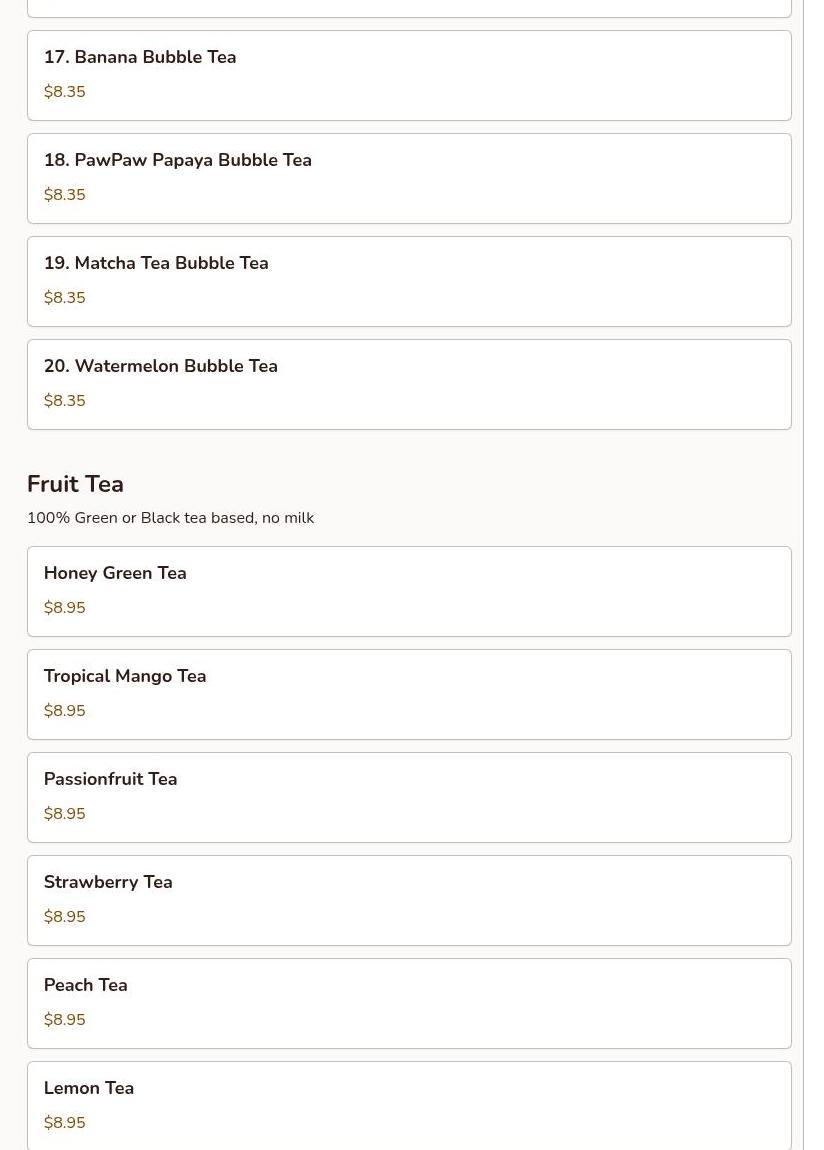Viewport: 824px width, 1150px height.
Task: Select Watermelon Bubble Tea menu card
Action: [x=409, y=384]
